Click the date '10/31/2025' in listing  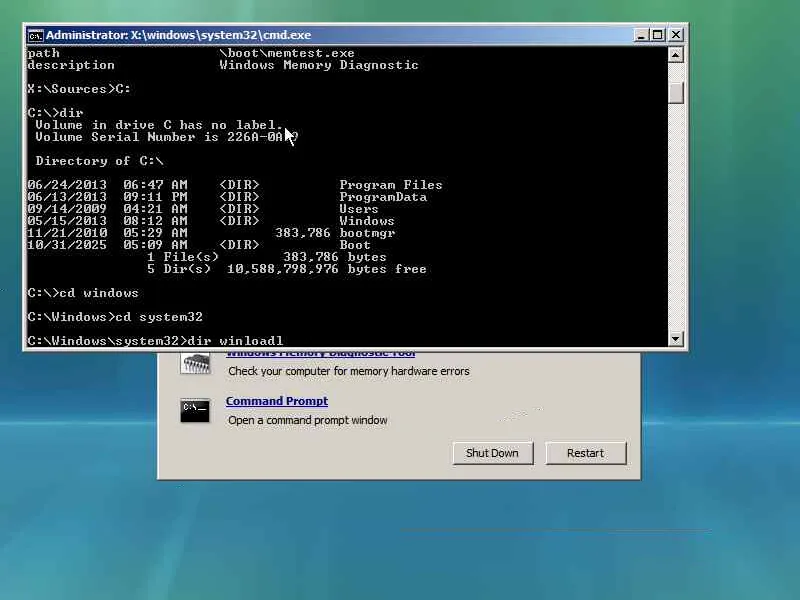click(x=67, y=245)
